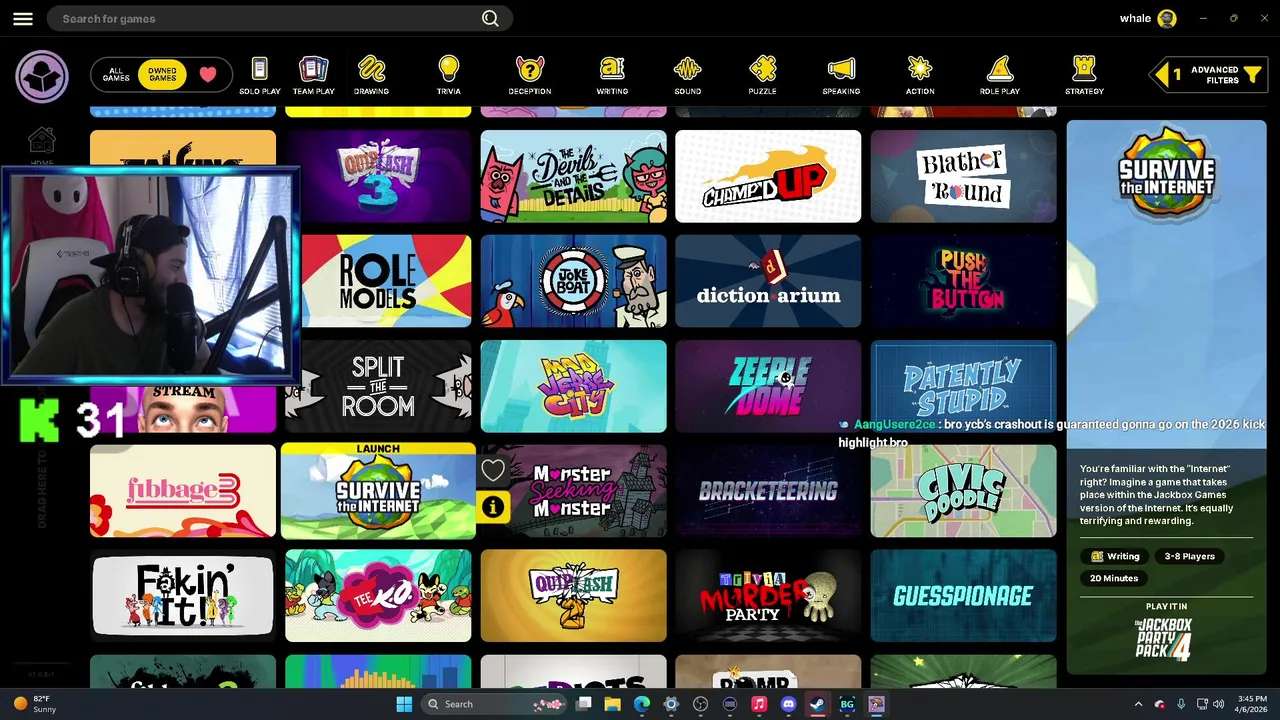Select the Joke Boat game tile
This screenshot has height=720, width=1280.
pos(573,281)
